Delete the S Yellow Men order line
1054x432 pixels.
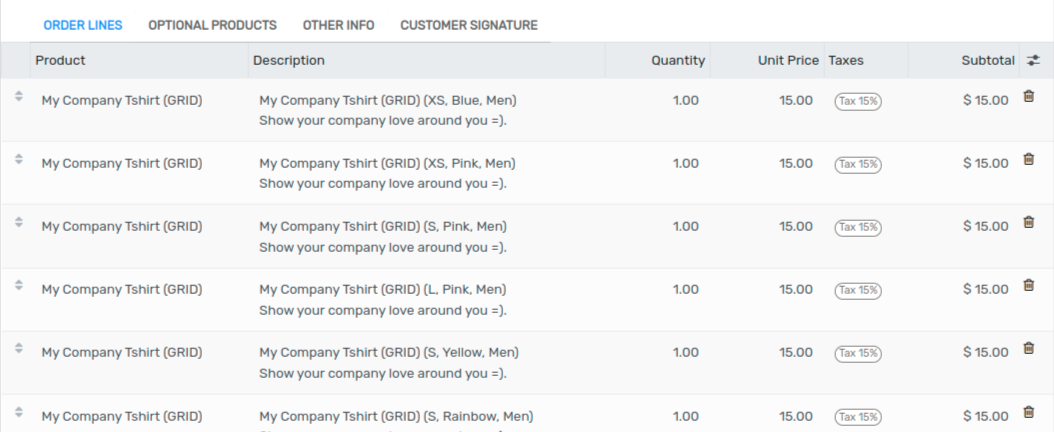coord(1029,348)
